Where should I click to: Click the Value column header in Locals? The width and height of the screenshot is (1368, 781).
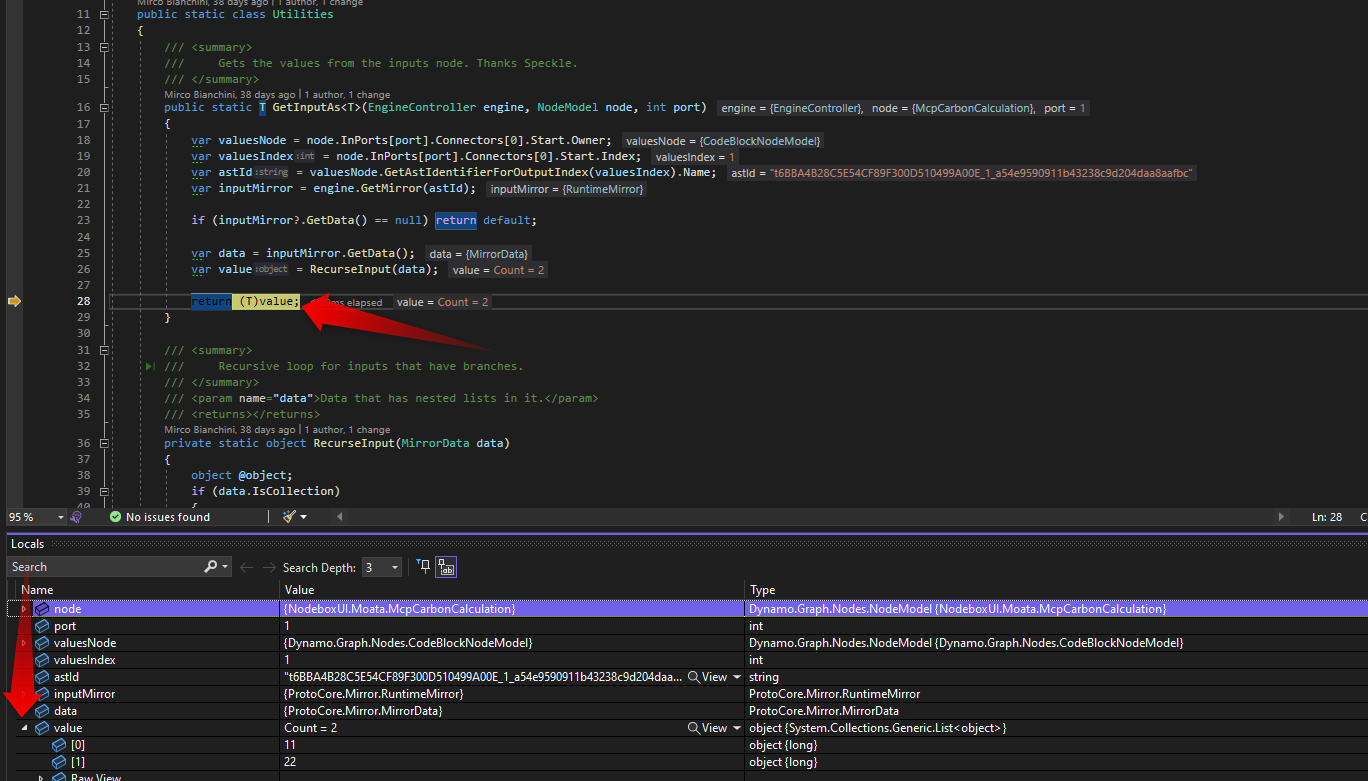(513, 590)
